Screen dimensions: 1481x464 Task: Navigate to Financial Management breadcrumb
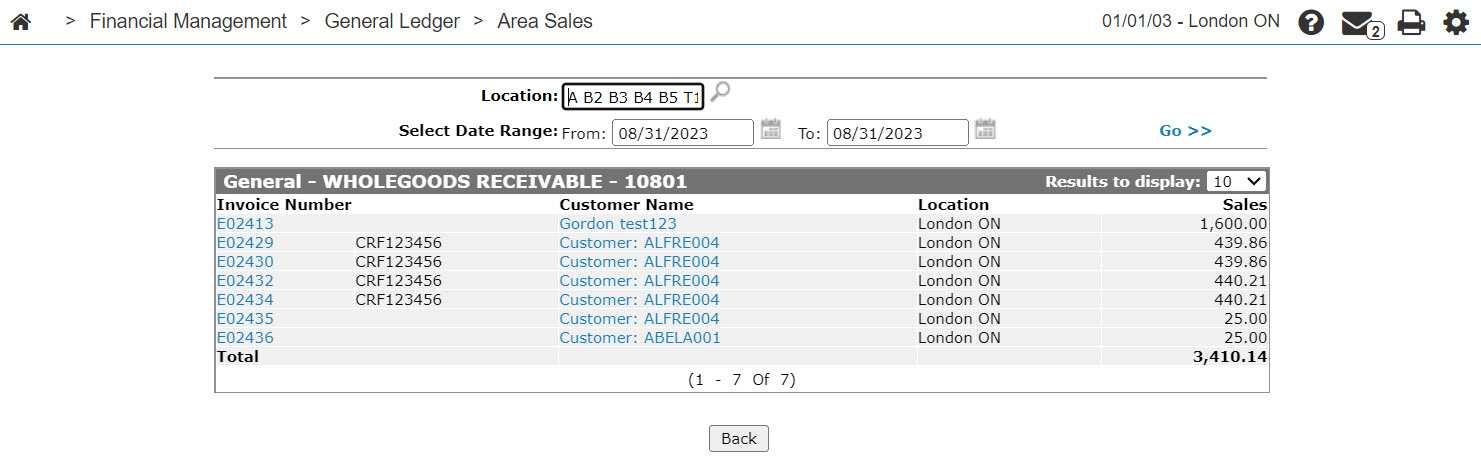pos(188,21)
